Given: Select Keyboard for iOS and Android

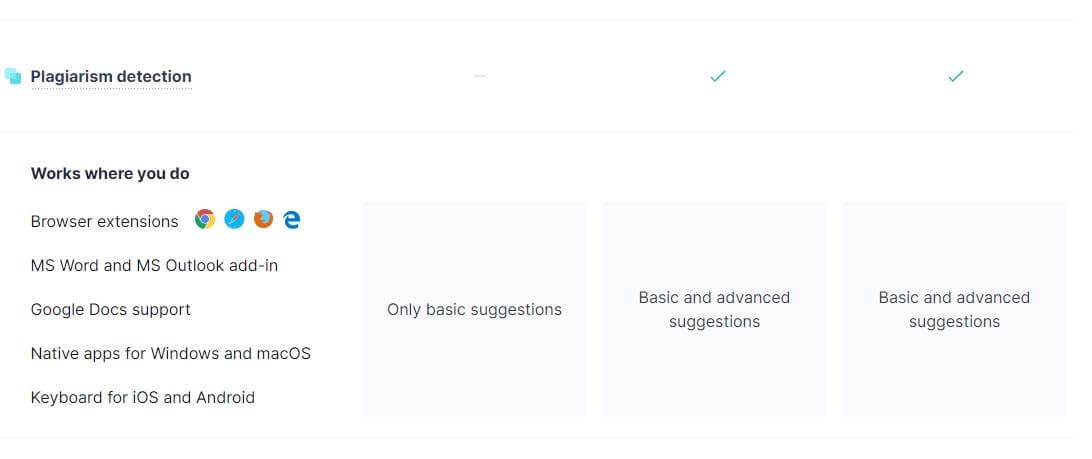Looking at the screenshot, I should [143, 398].
